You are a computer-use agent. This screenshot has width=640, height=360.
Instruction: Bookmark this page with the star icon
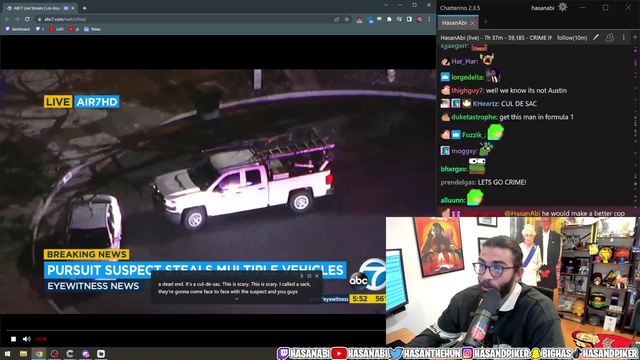pyautogui.click(x=347, y=19)
